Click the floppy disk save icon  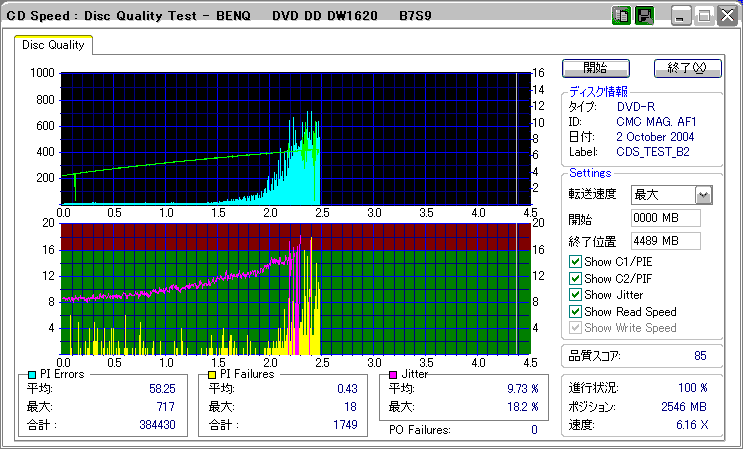pos(644,16)
